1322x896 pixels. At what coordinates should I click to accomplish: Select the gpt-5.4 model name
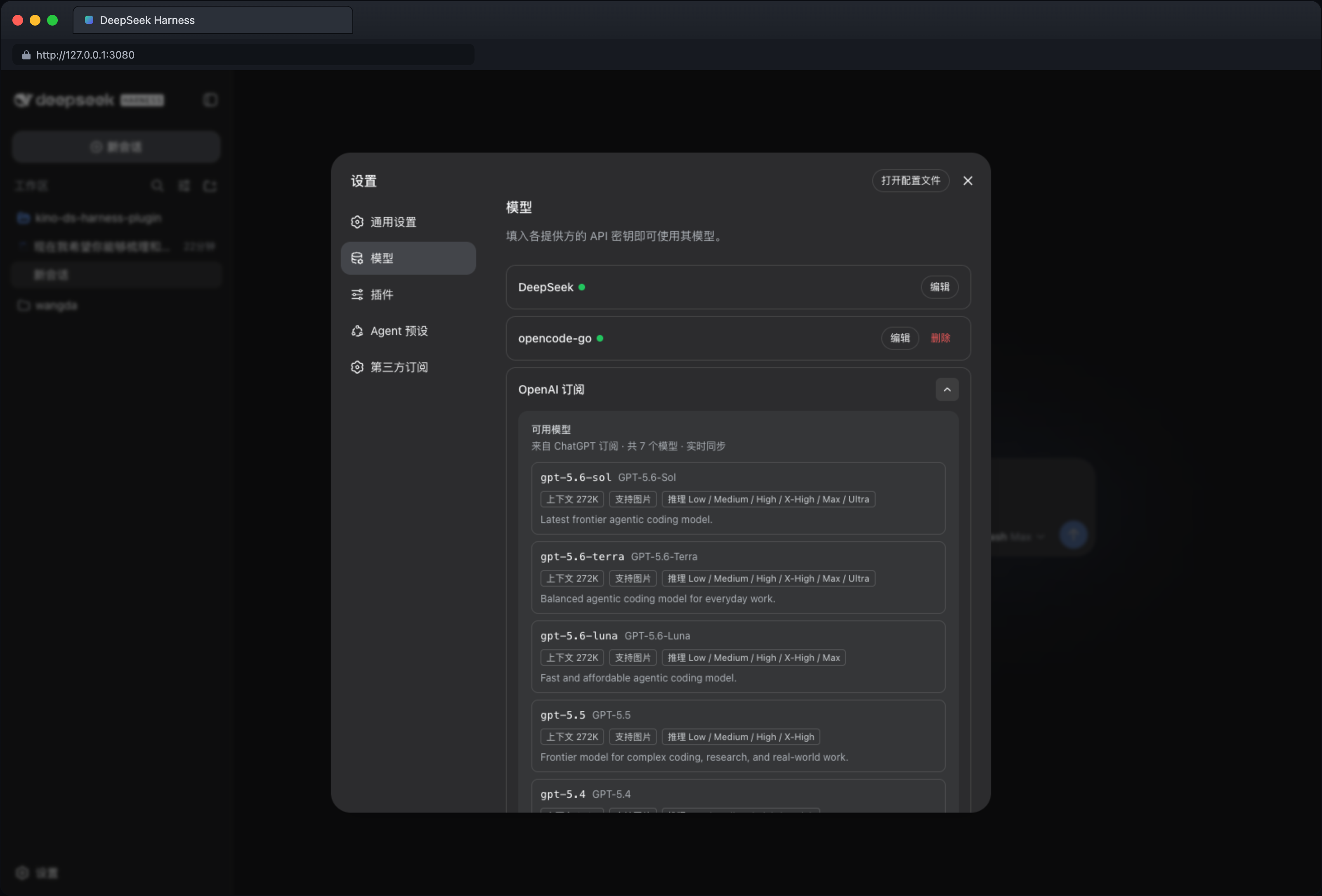click(x=562, y=794)
